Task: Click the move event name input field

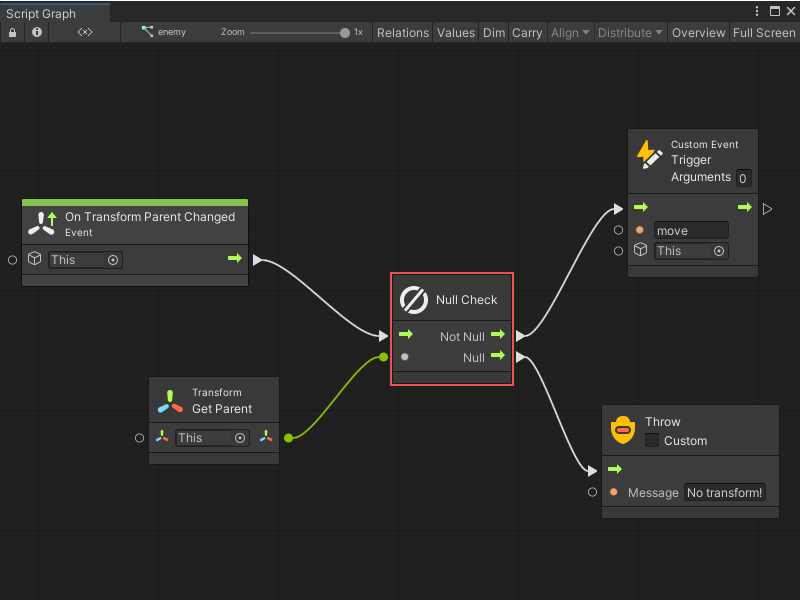Action: pos(691,230)
